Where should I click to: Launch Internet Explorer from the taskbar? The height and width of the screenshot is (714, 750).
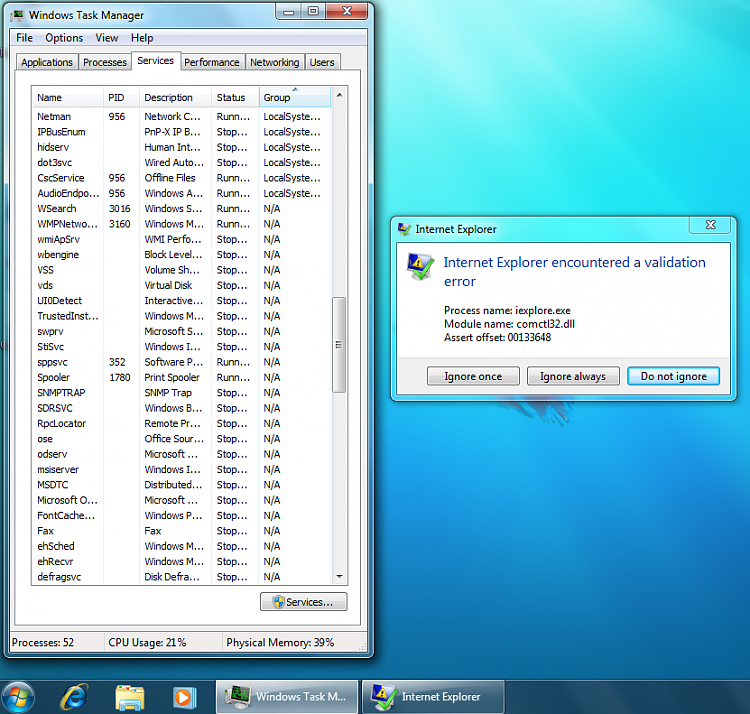pyautogui.click(x=75, y=697)
